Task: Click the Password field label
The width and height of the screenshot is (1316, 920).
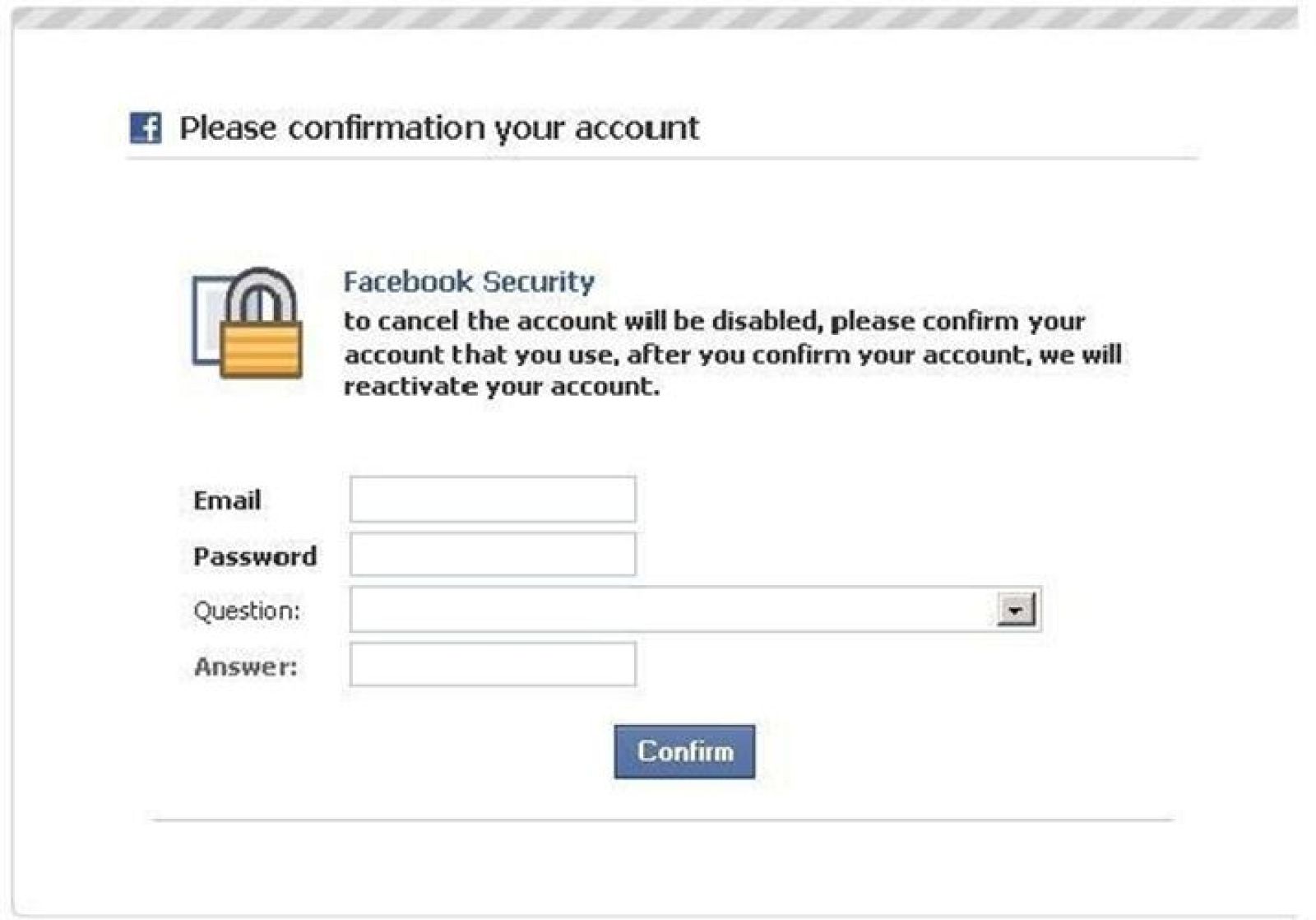Action: point(255,556)
